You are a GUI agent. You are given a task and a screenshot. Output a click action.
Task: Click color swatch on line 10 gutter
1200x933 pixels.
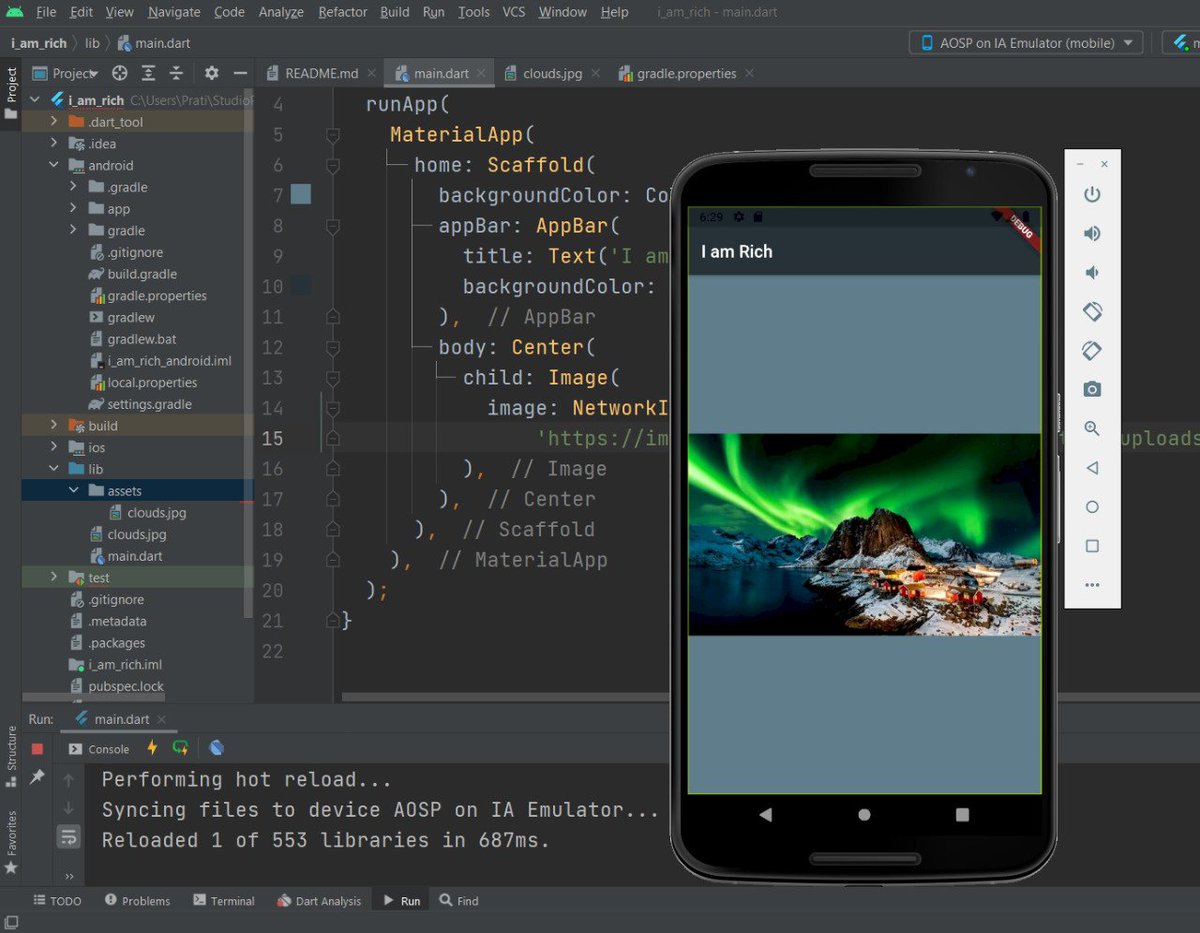301,286
